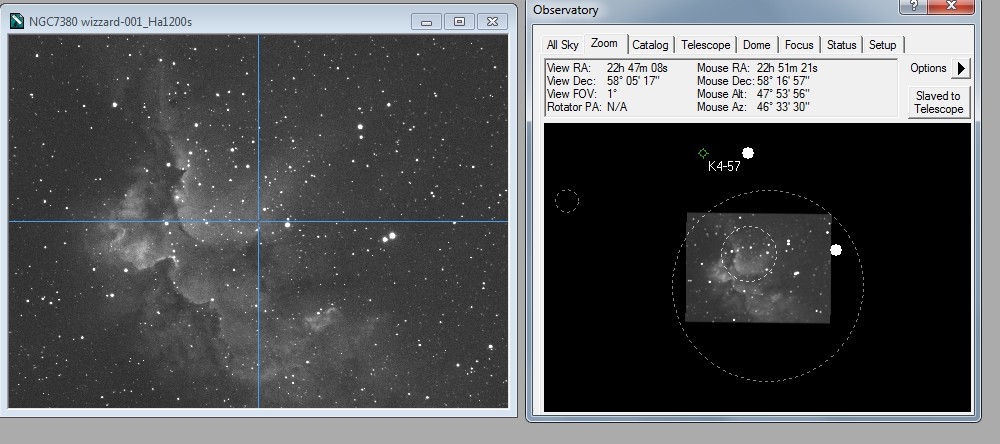
Task: Select the bright star next to K4-57
Action: click(747, 153)
